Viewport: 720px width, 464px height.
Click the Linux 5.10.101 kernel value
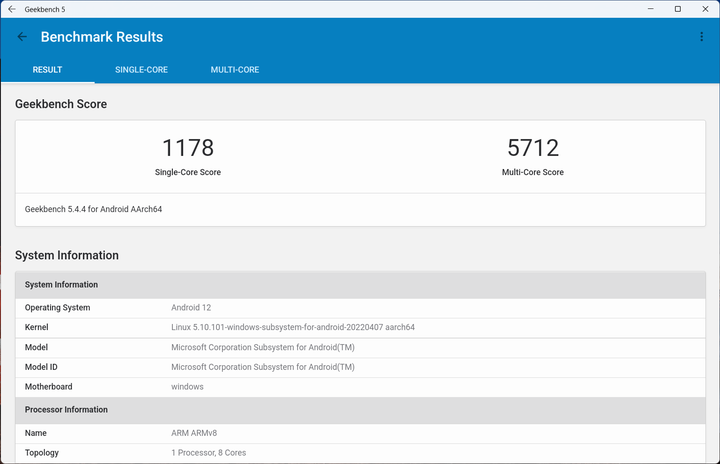(x=293, y=327)
